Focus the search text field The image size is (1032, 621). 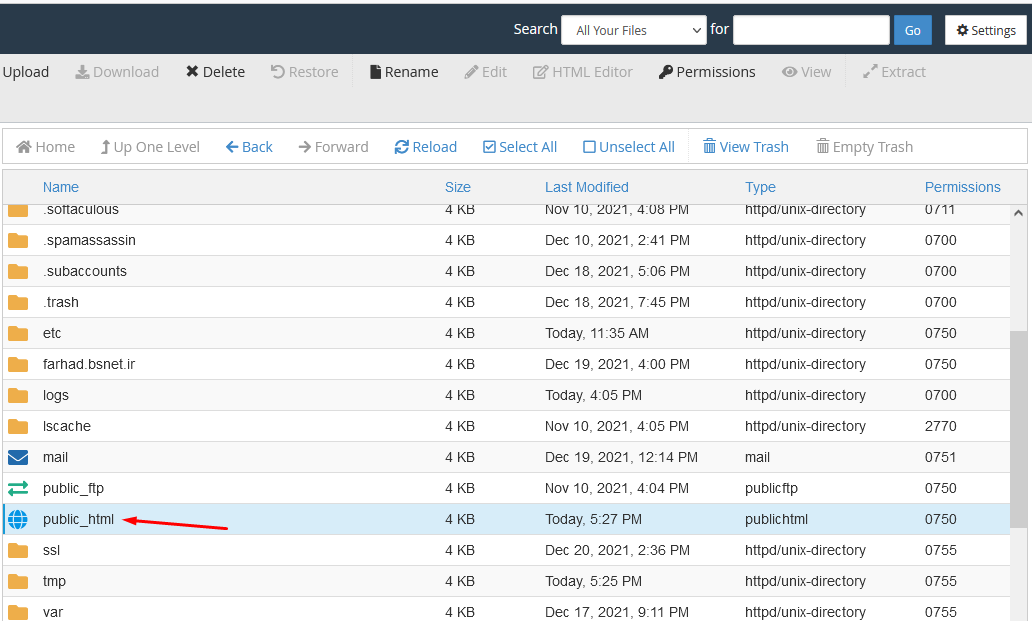(x=811, y=30)
